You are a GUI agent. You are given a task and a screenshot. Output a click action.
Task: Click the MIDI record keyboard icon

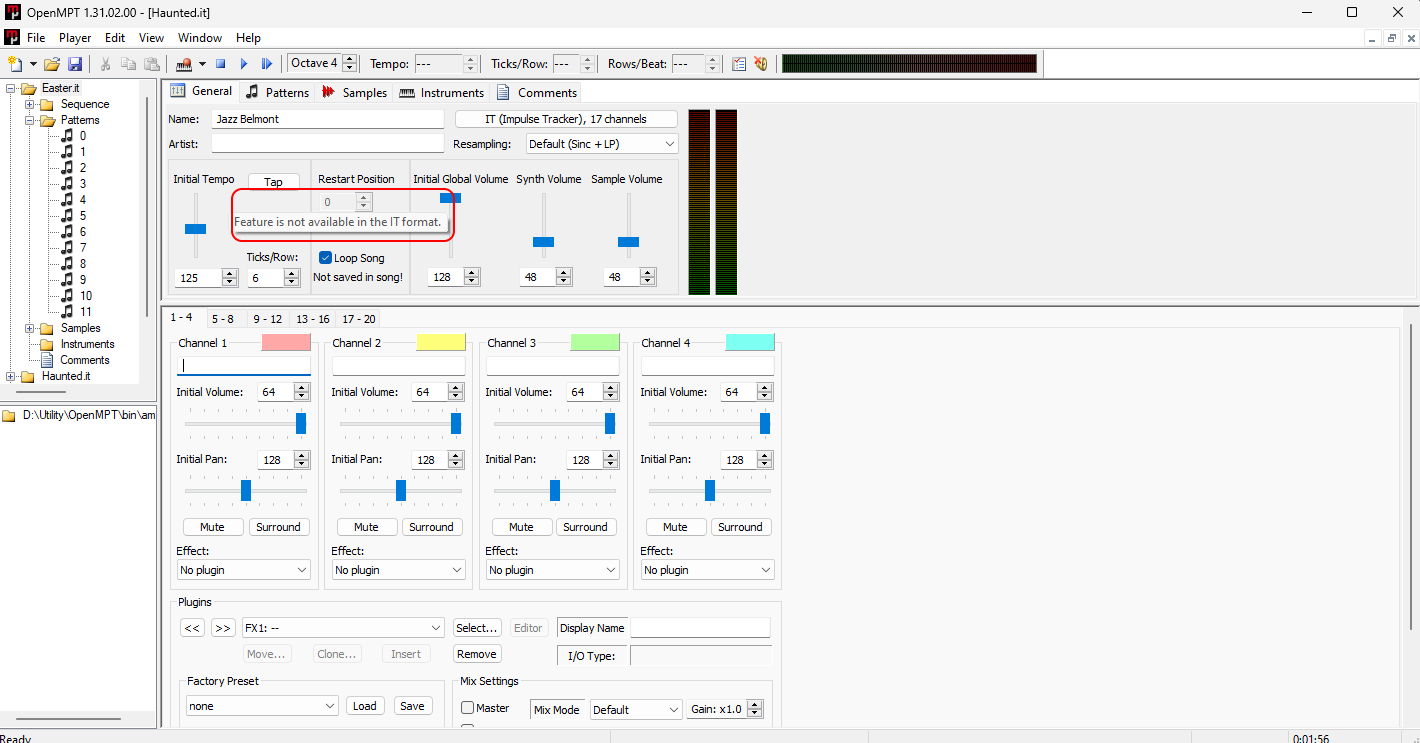click(184, 64)
